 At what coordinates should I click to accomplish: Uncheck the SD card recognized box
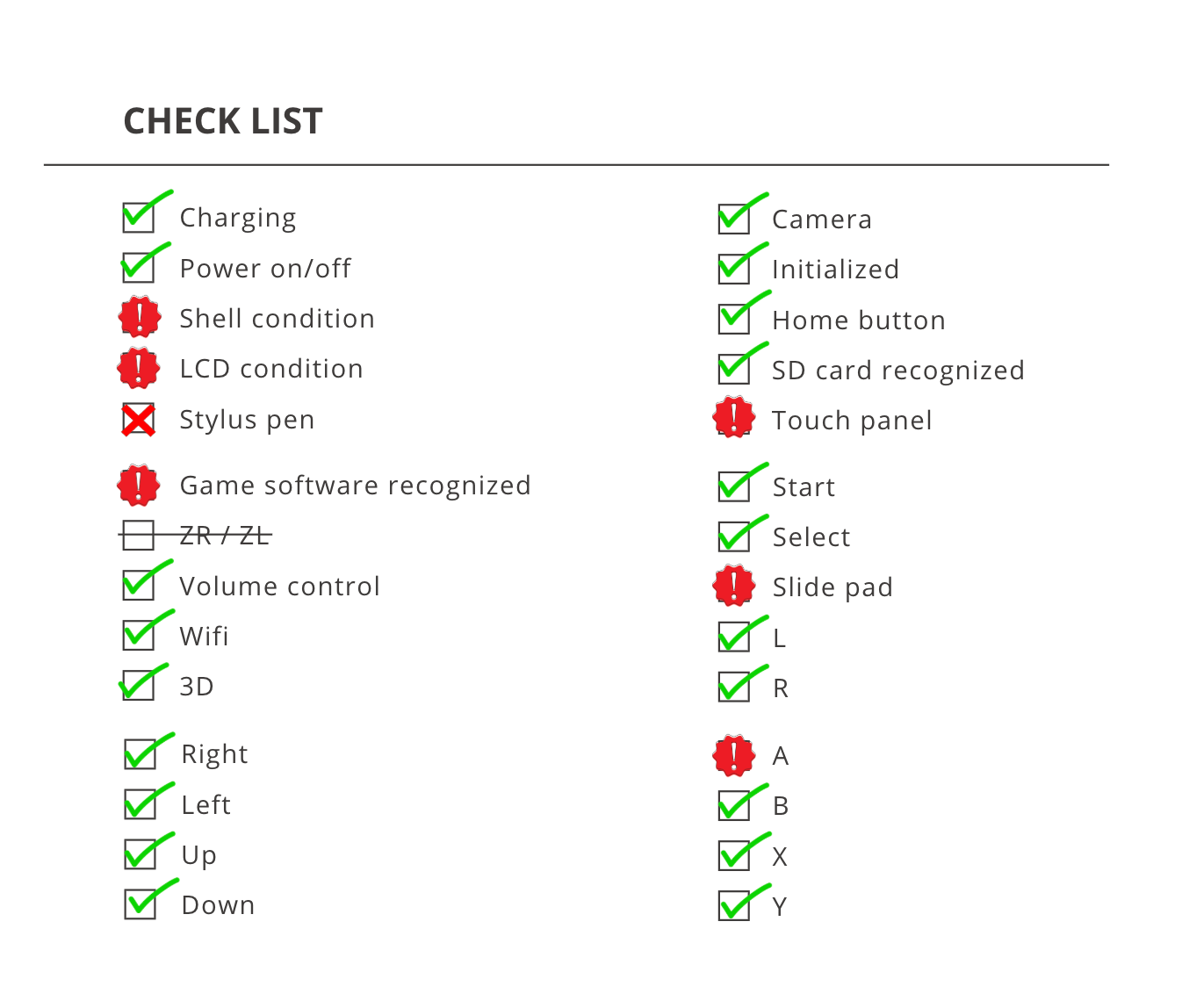pyautogui.click(x=733, y=369)
